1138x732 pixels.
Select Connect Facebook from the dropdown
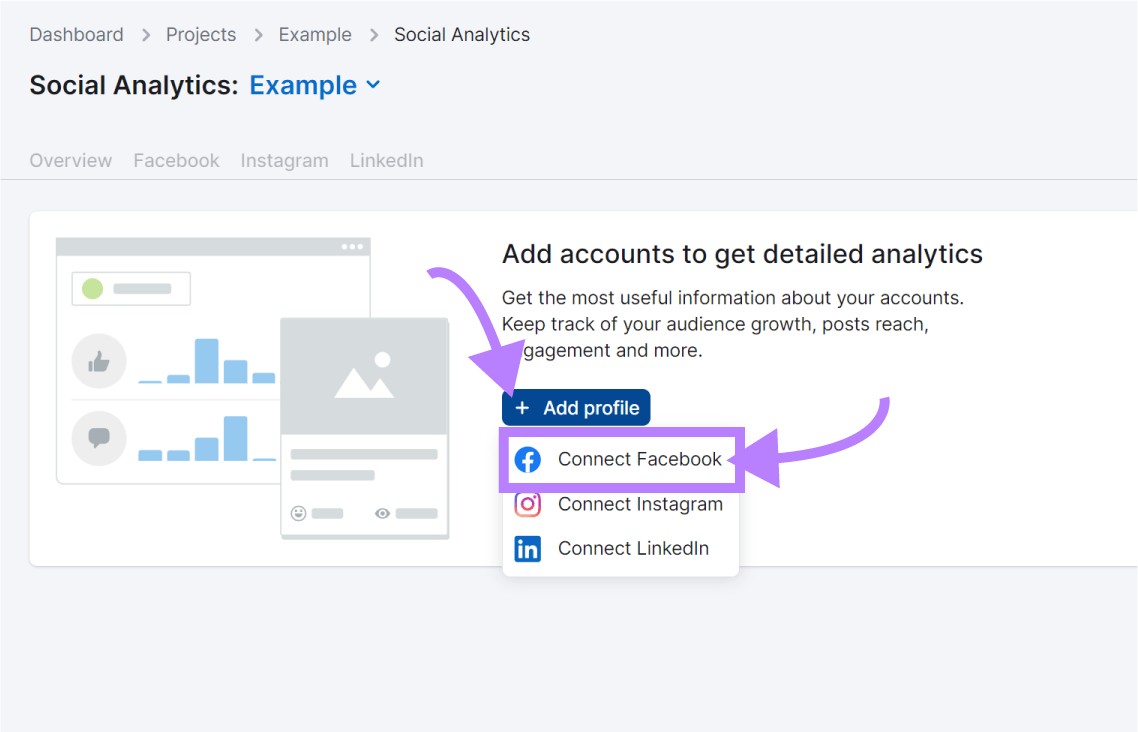(640, 460)
